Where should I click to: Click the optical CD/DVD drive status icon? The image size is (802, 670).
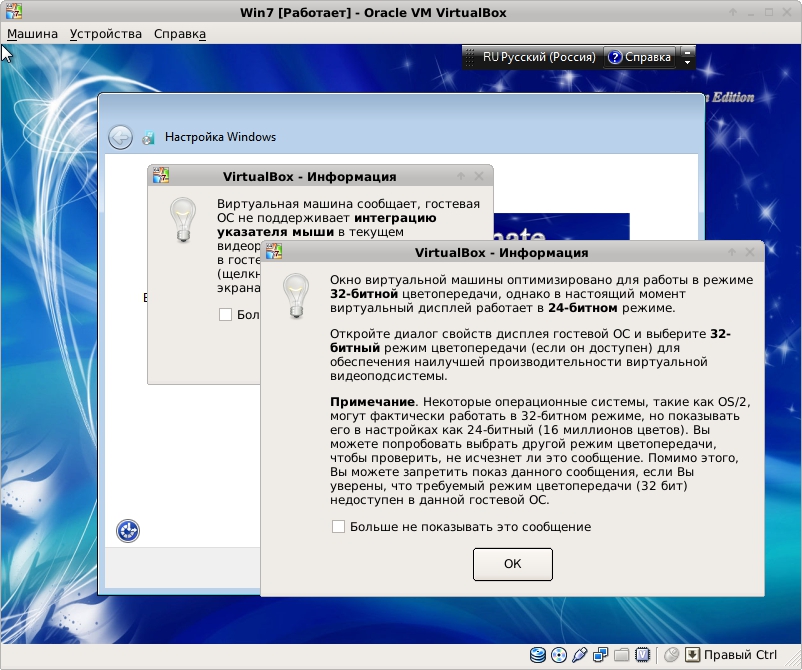559,655
